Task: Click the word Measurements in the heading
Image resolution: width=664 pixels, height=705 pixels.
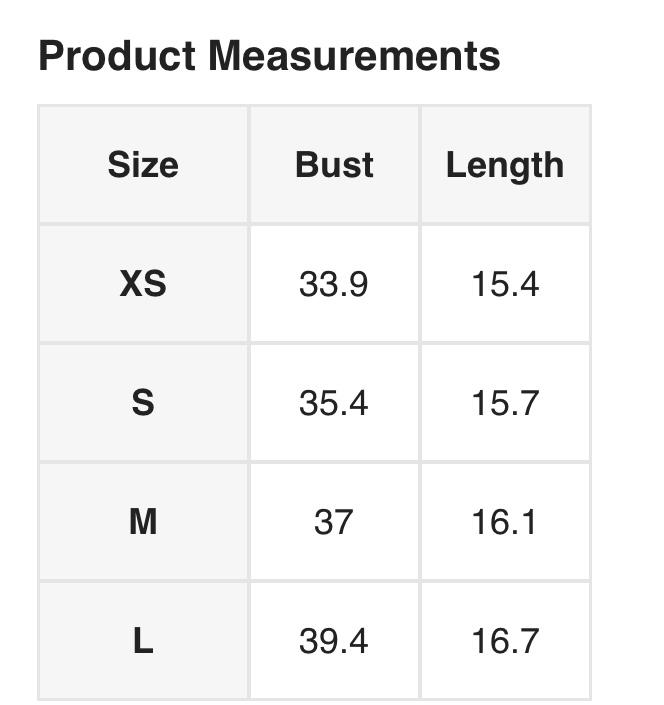Action: [354, 56]
